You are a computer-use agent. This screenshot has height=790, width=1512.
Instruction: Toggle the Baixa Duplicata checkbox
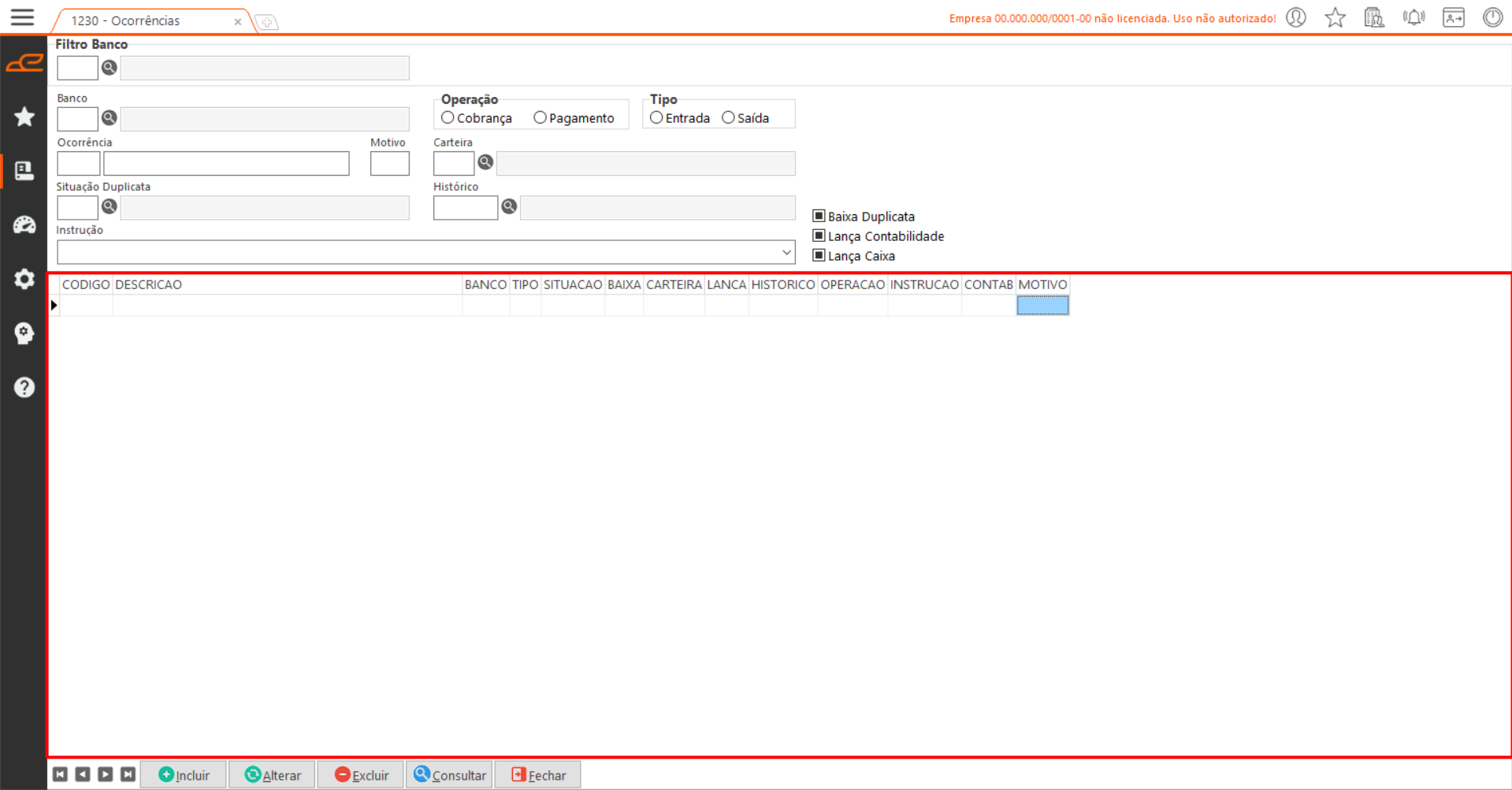click(819, 216)
